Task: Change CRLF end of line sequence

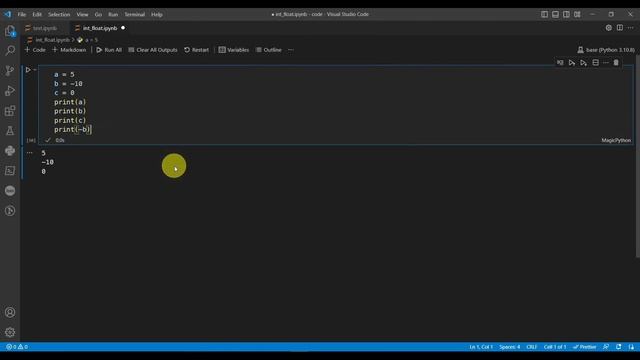Action: point(531,347)
